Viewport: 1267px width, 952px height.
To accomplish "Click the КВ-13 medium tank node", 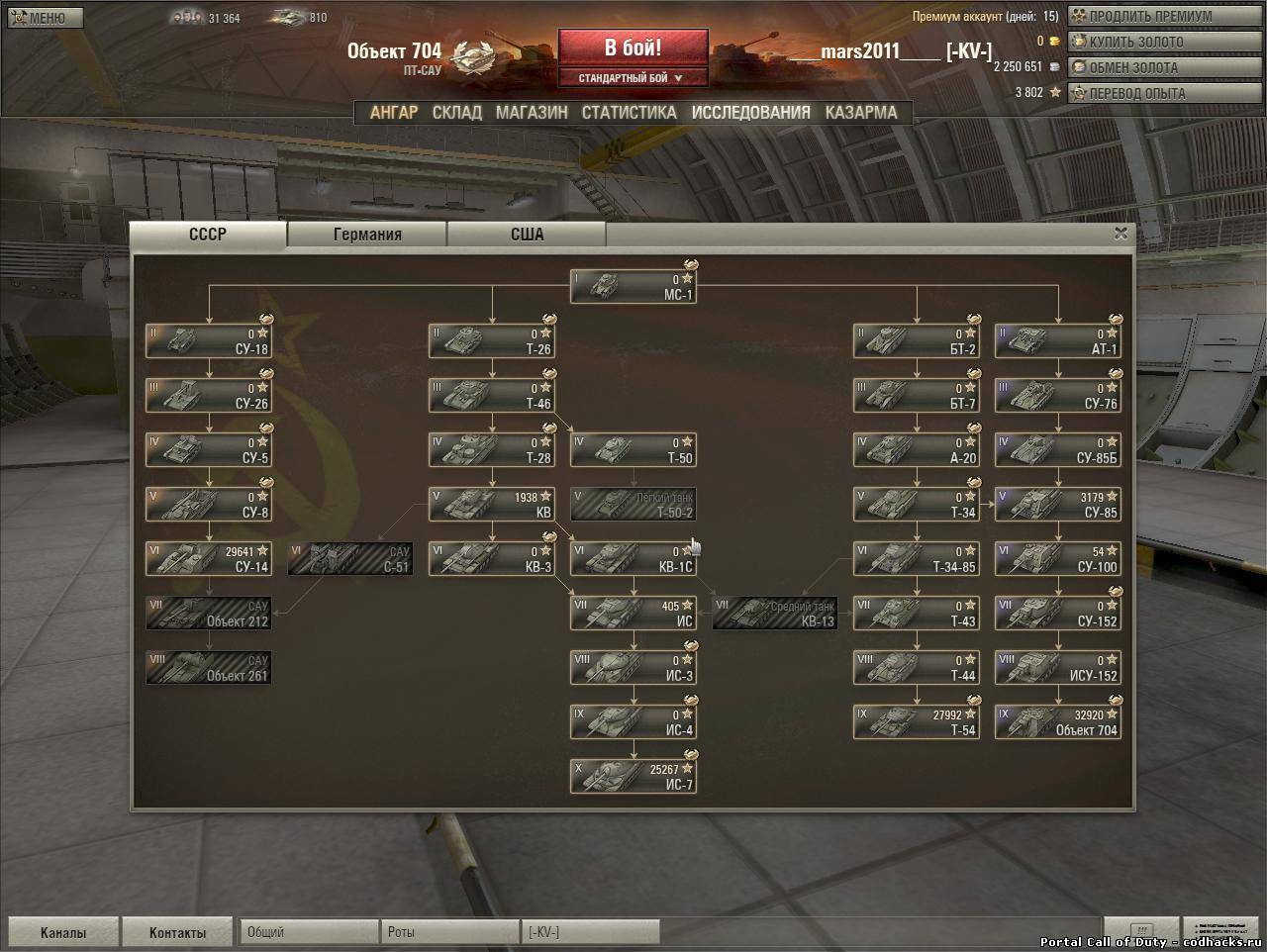I will coord(775,614).
